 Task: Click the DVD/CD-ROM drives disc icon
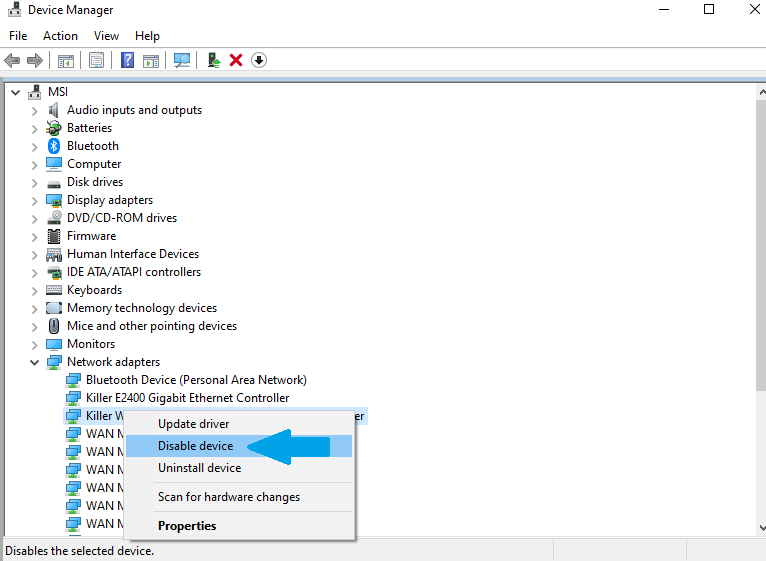[54, 218]
